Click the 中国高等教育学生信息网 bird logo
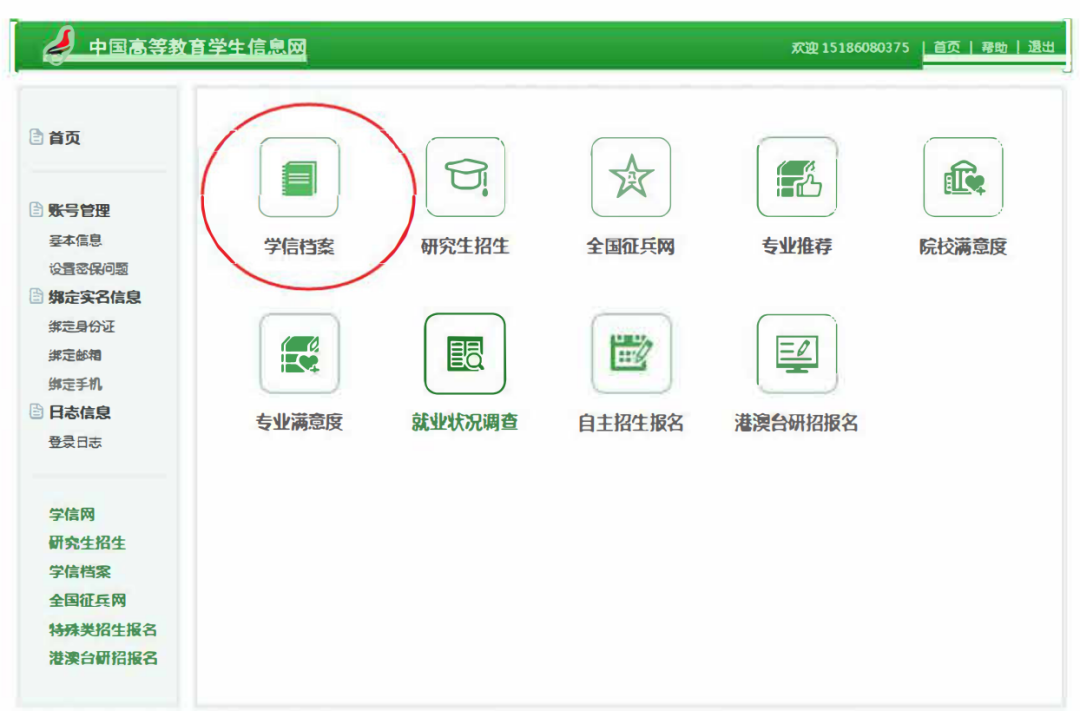The width and height of the screenshot is (1080, 711). tap(59, 45)
